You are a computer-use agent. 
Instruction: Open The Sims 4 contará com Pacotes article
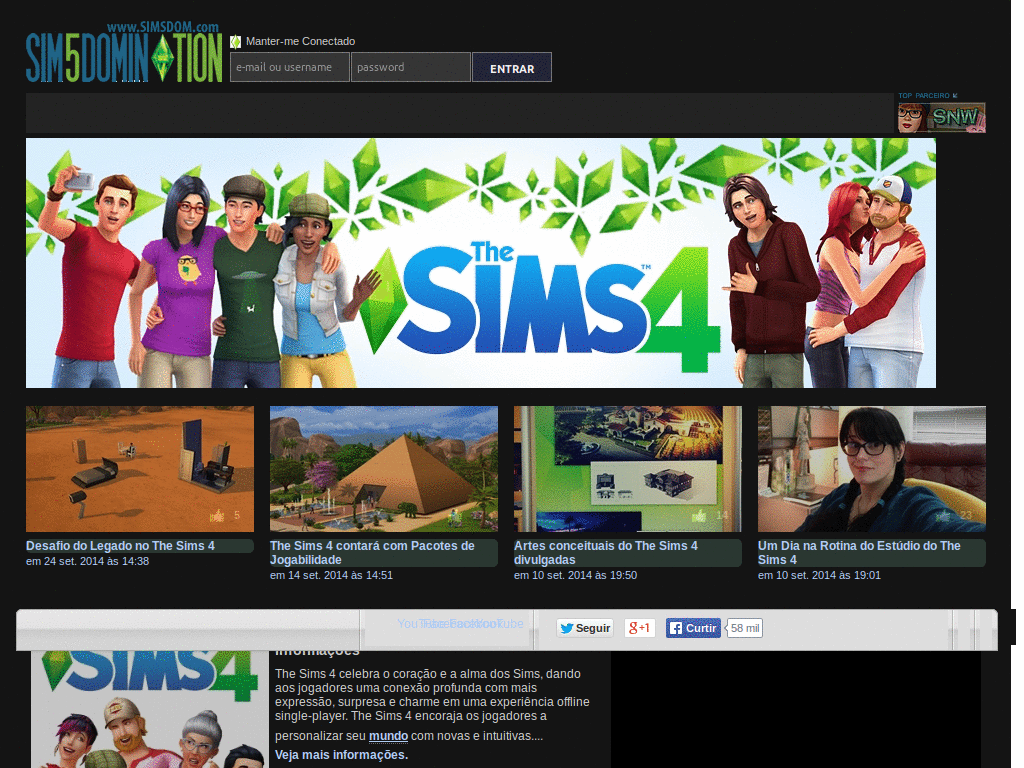pos(372,552)
